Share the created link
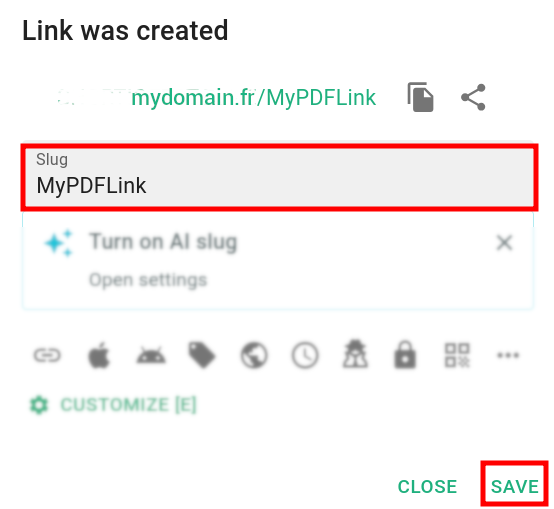The height and width of the screenshot is (509, 554). coord(473,97)
